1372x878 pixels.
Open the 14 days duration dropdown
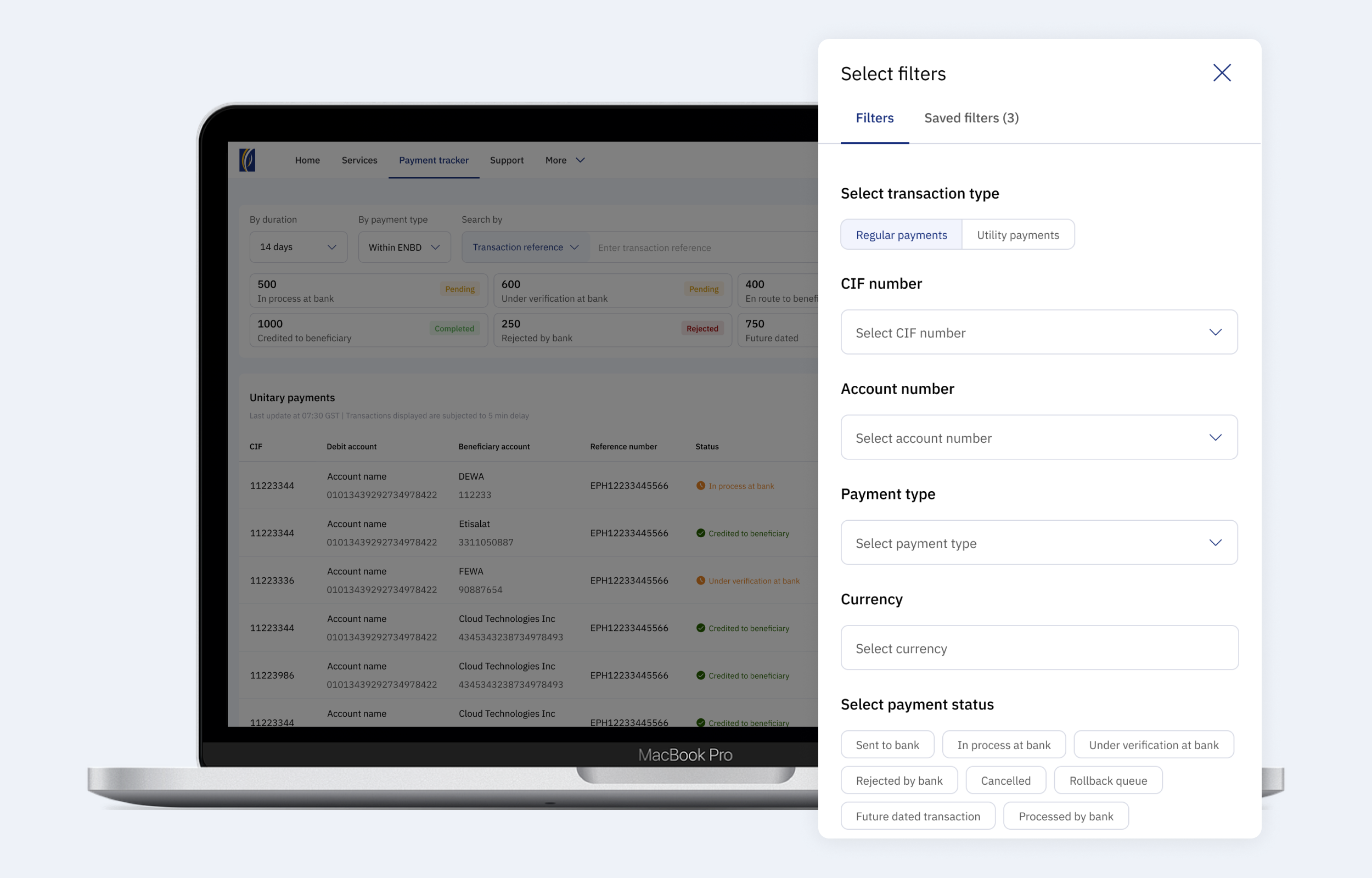pos(298,247)
